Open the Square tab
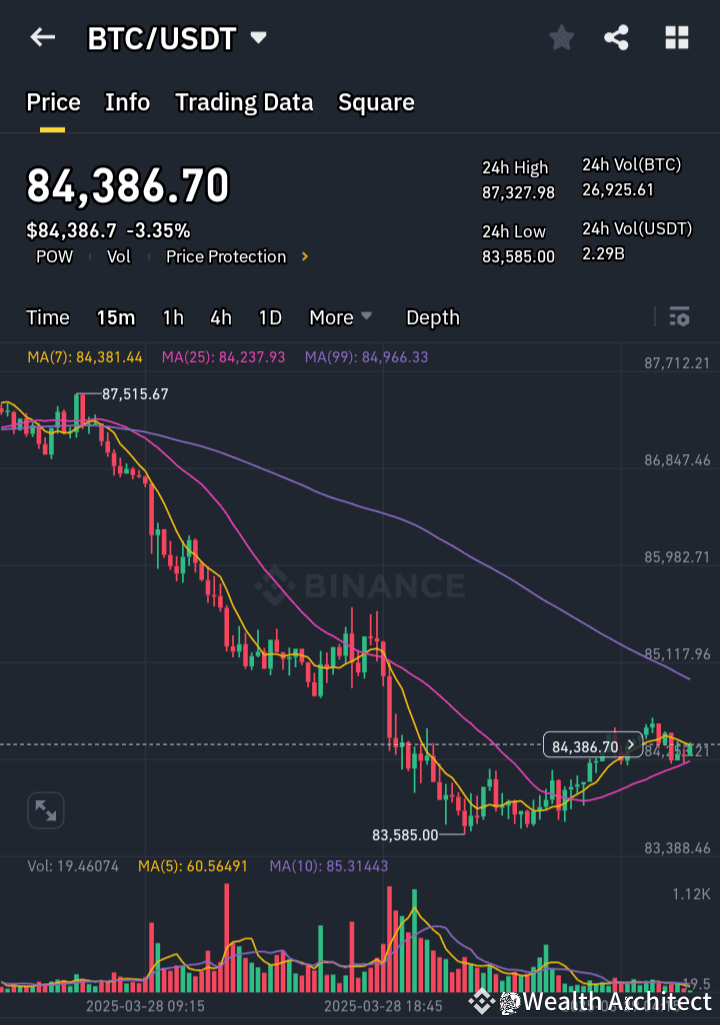 [376, 102]
